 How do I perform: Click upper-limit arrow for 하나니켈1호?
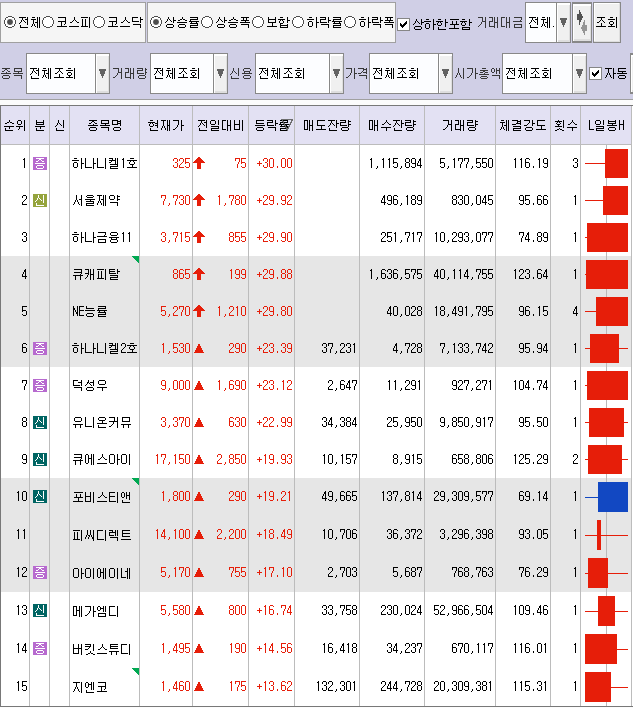(199, 163)
